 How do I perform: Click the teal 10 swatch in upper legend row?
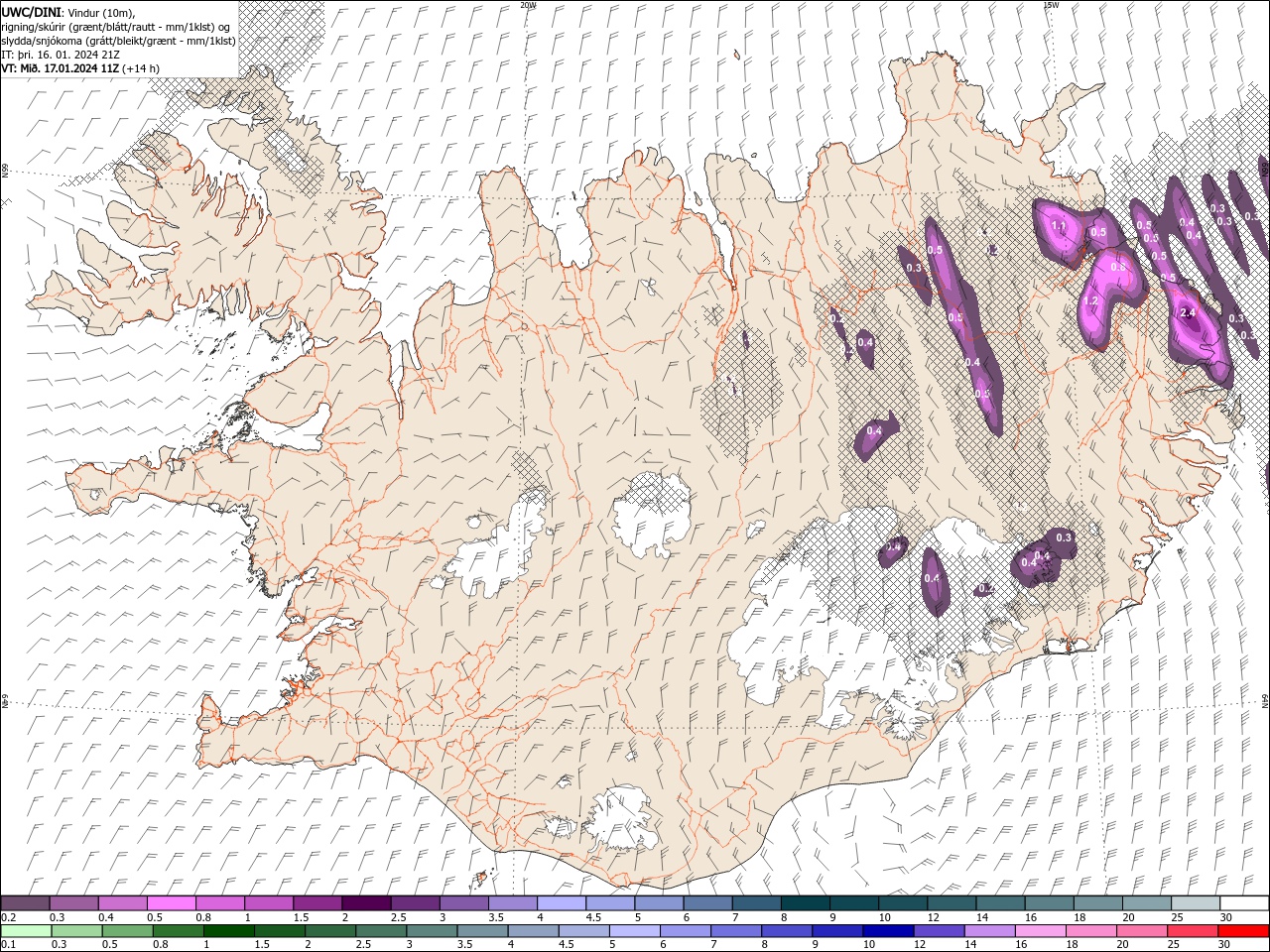click(x=903, y=903)
